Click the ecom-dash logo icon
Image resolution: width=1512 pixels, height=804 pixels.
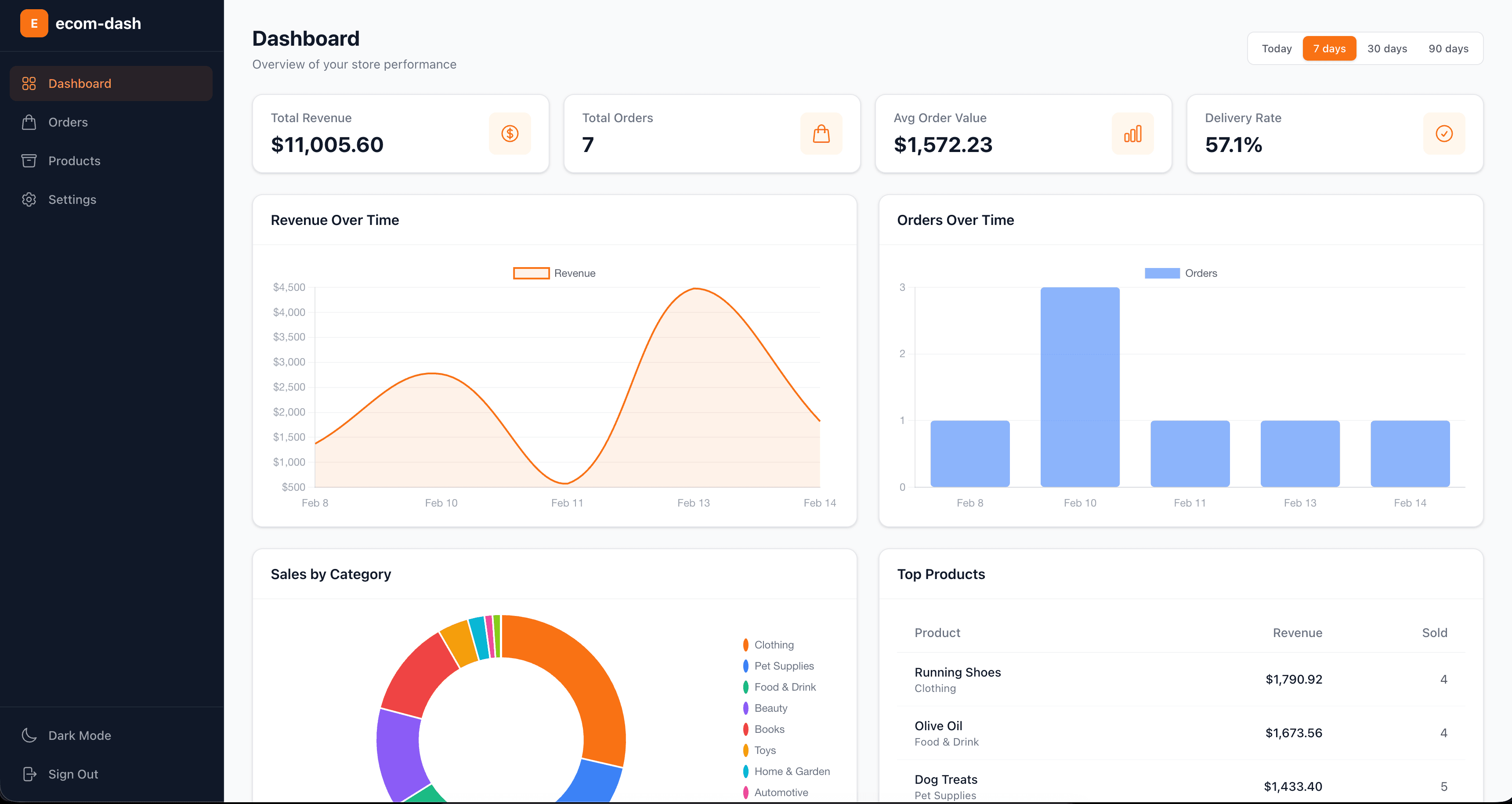tap(34, 23)
